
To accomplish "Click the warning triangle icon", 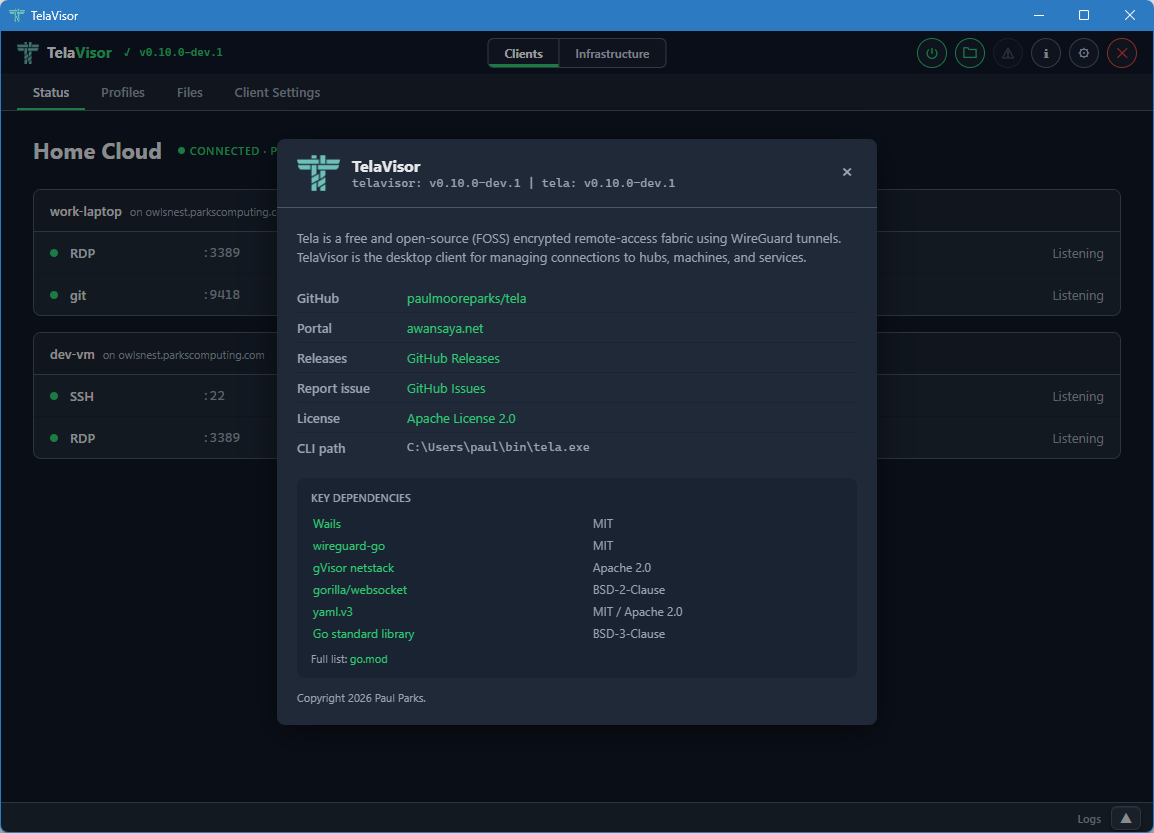I will (x=1007, y=53).
